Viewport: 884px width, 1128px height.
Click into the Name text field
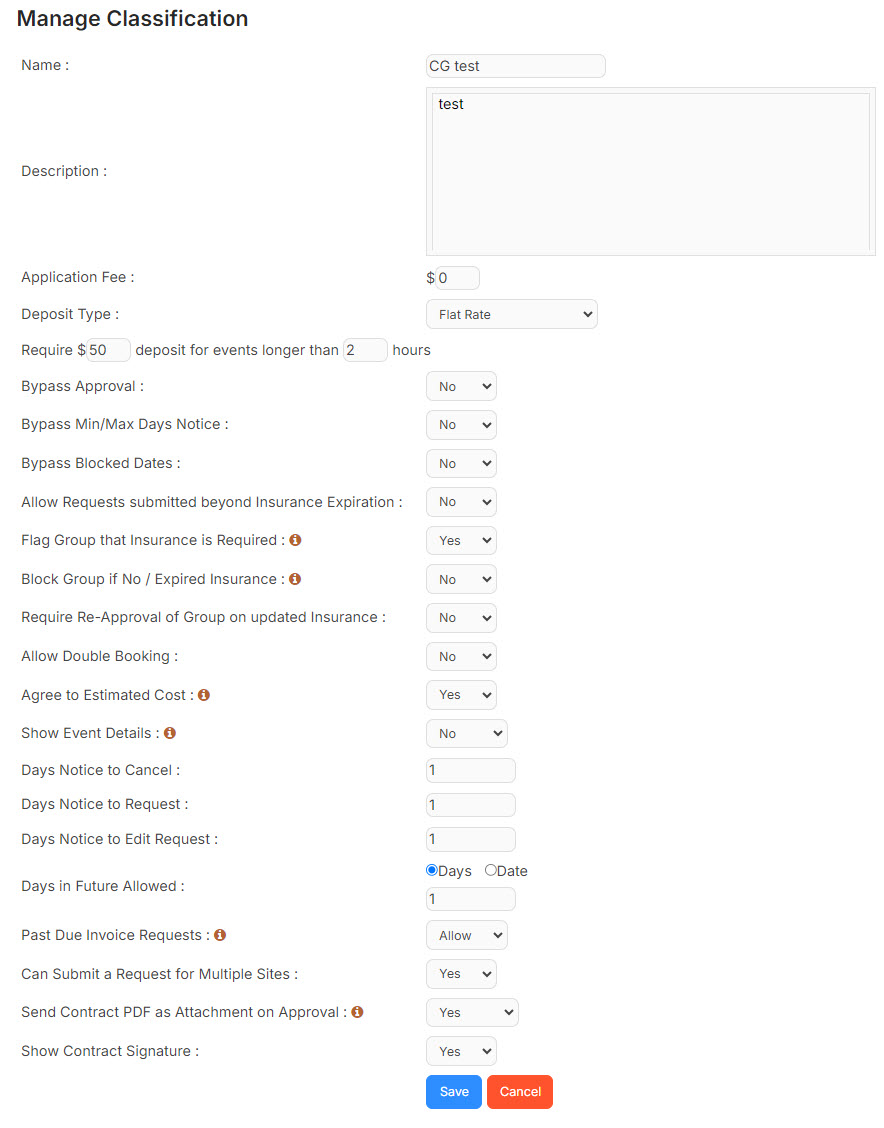[x=515, y=66]
